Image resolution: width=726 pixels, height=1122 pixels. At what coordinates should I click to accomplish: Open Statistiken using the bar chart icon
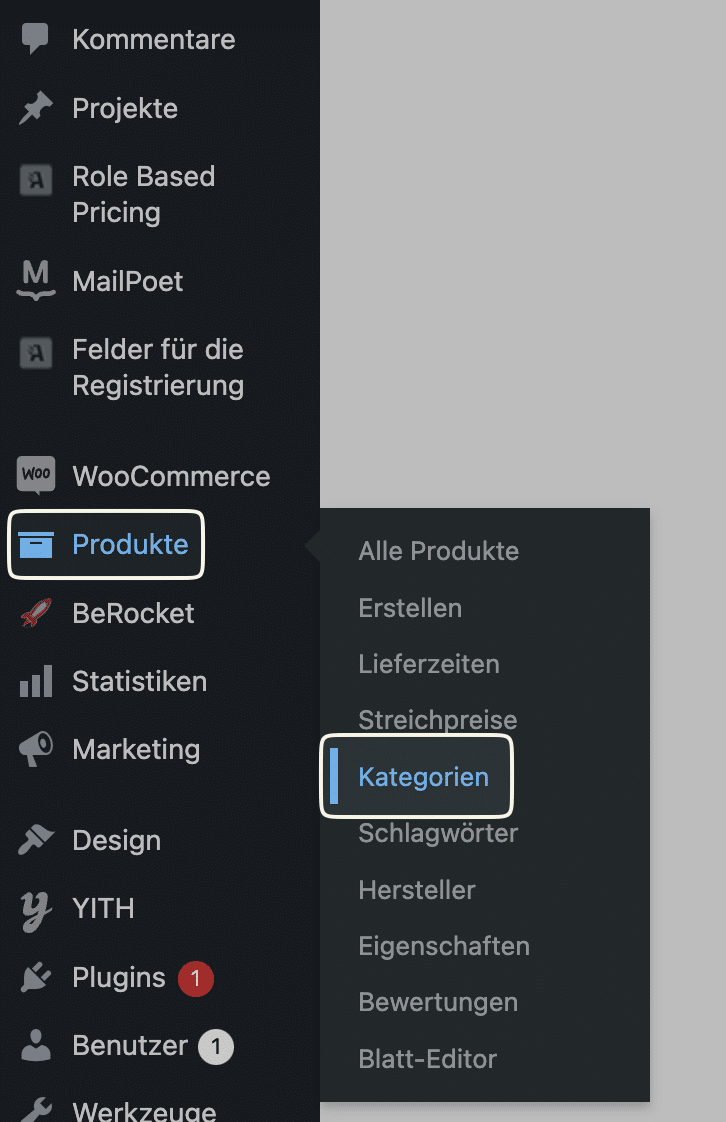pos(36,681)
